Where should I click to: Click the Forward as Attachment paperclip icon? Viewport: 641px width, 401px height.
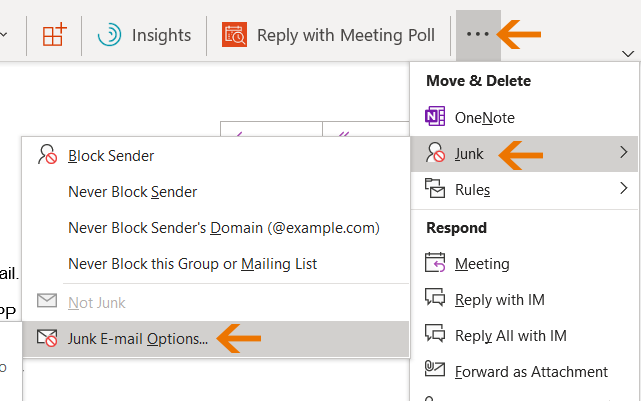point(436,371)
